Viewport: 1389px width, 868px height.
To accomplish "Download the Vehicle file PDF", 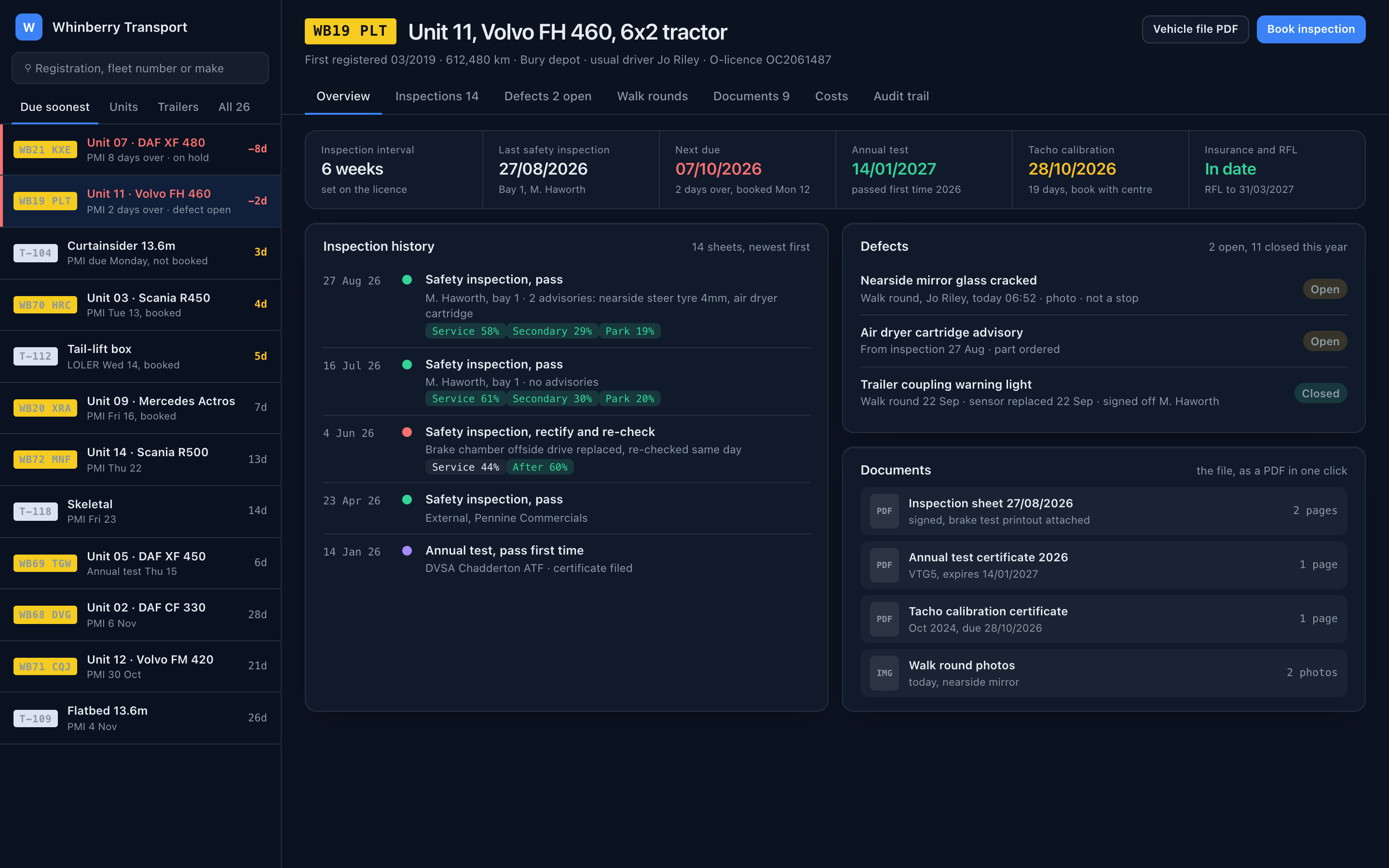I will (1195, 29).
